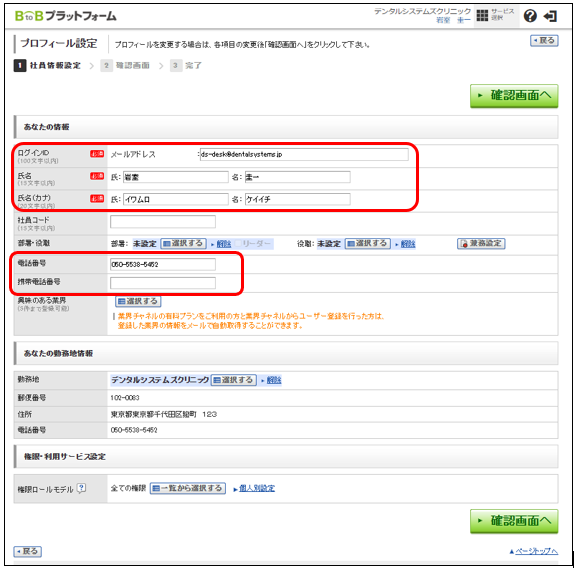Click 一覧から選択する button
Image resolution: width=577 pixels, height=572 pixels.
click(188, 488)
